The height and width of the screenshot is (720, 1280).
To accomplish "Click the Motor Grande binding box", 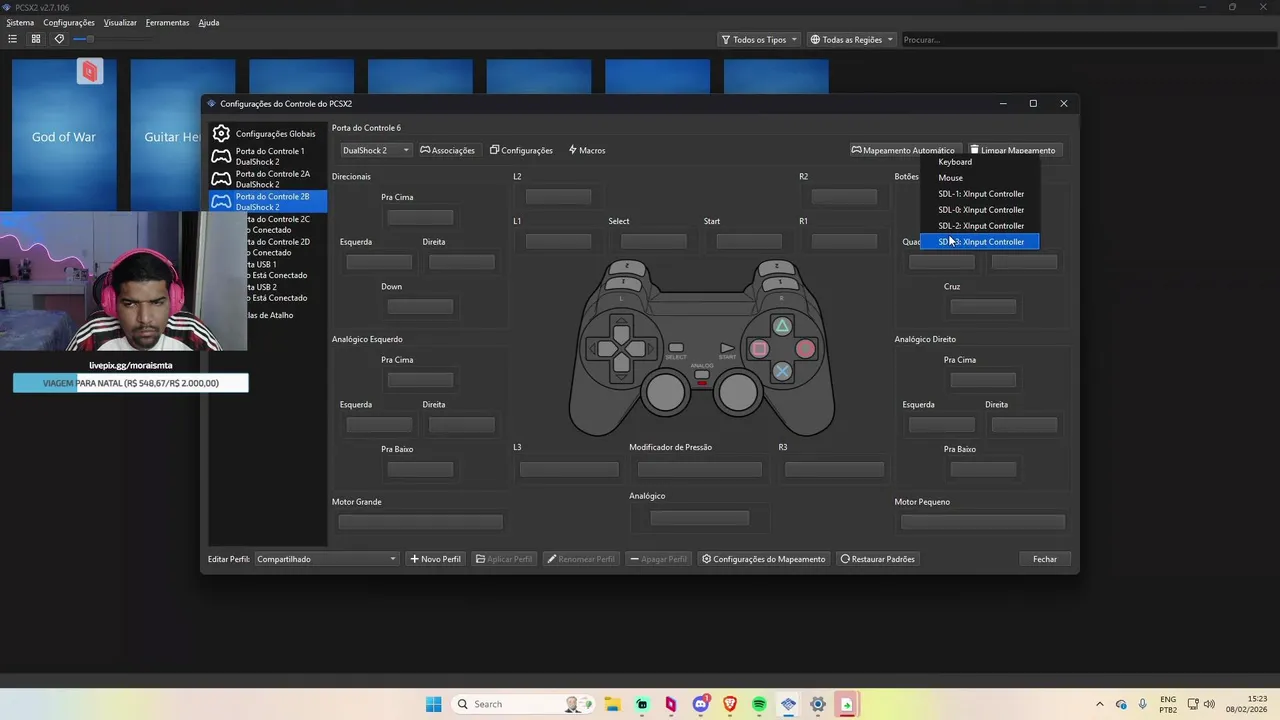I will coord(420,522).
